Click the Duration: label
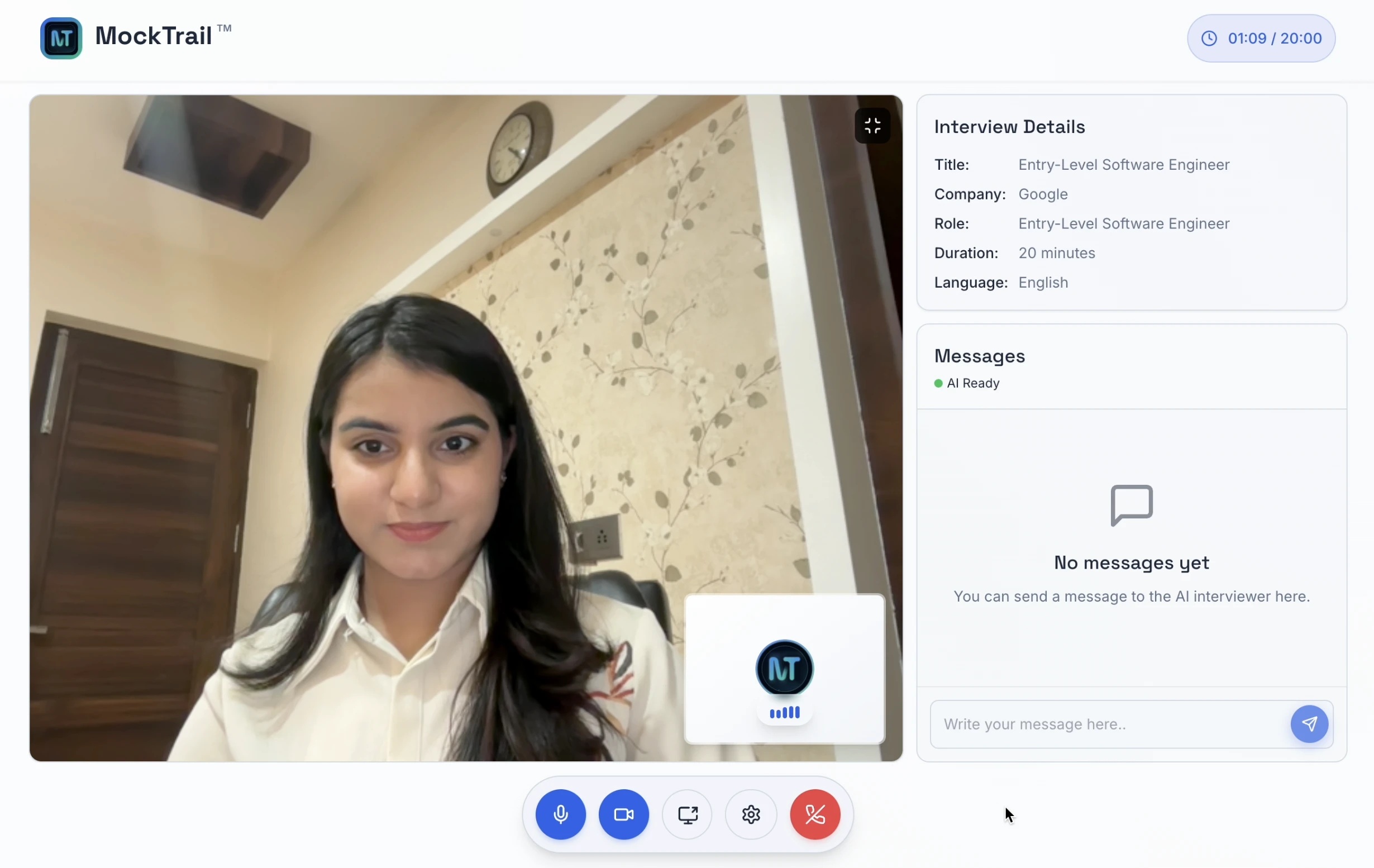Viewport: 1374px width, 868px height. point(966,254)
